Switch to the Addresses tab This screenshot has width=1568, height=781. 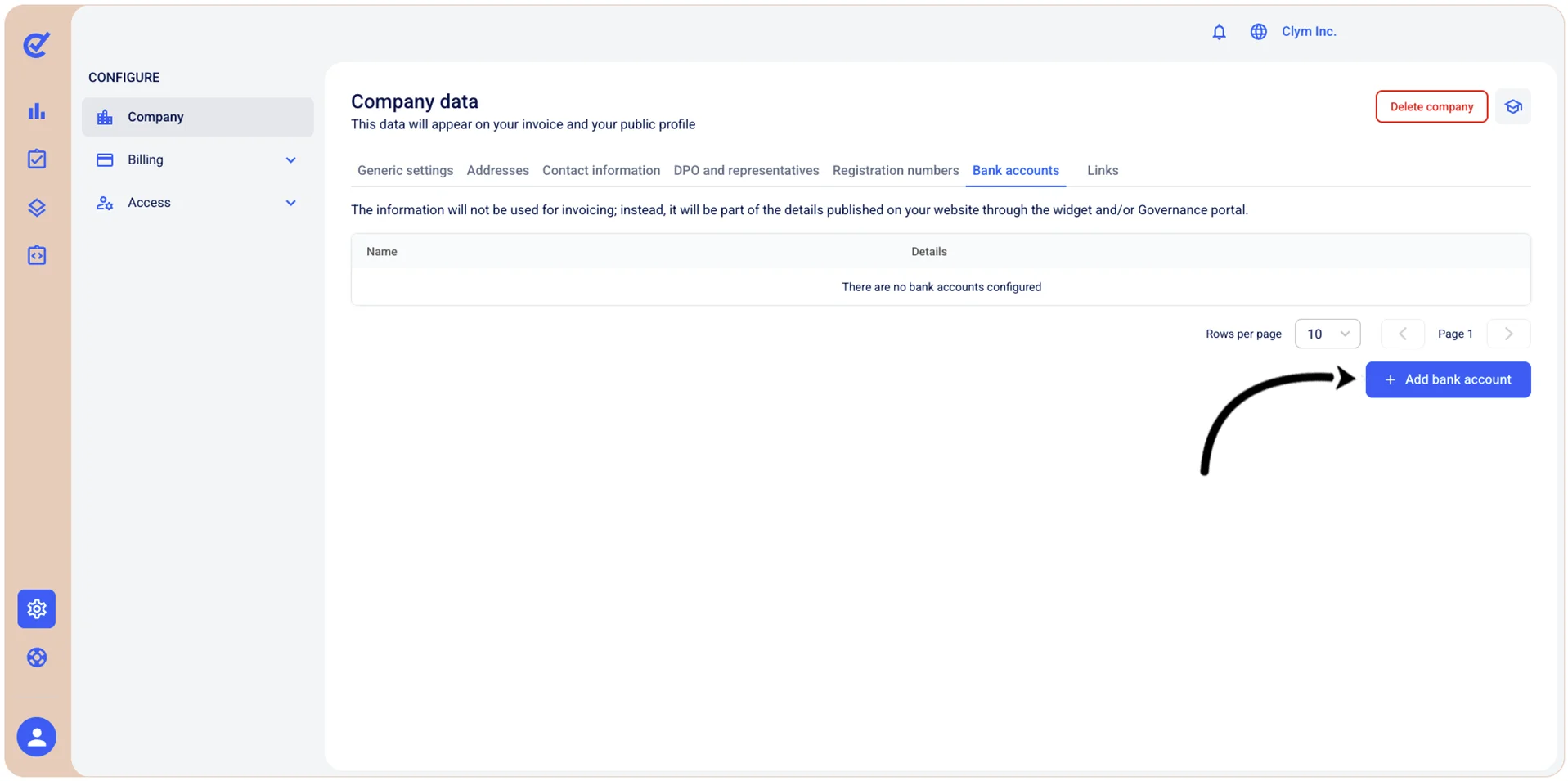point(497,170)
